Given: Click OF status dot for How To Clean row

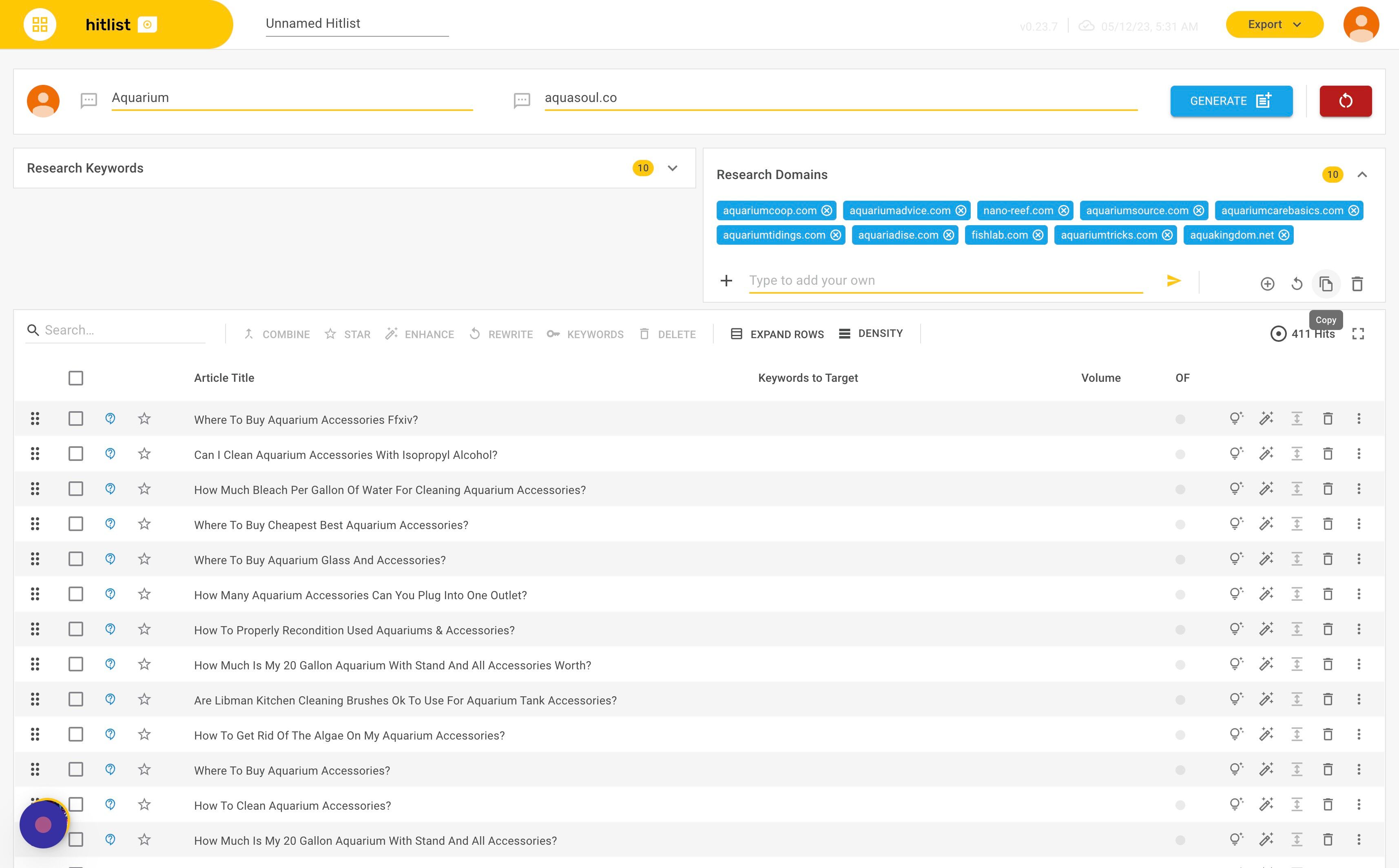Looking at the screenshot, I should click(x=1180, y=805).
